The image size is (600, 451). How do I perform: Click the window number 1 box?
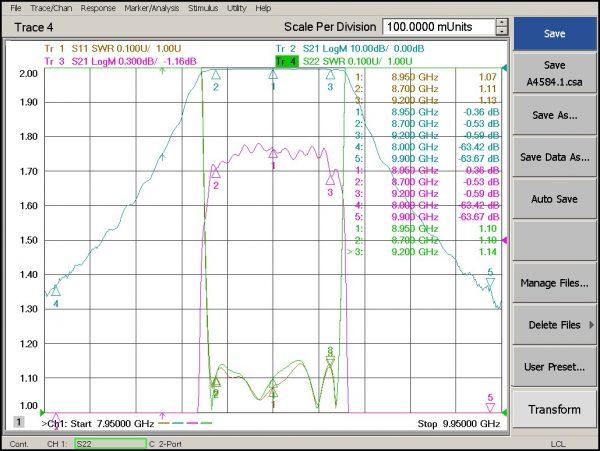coord(18,423)
